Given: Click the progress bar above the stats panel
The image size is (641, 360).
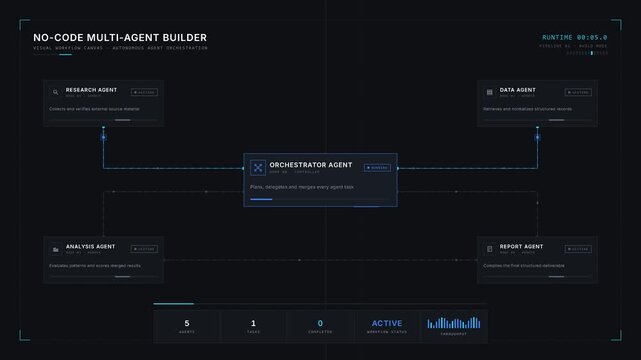Looking at the screenshot, I should click(320, 304).
